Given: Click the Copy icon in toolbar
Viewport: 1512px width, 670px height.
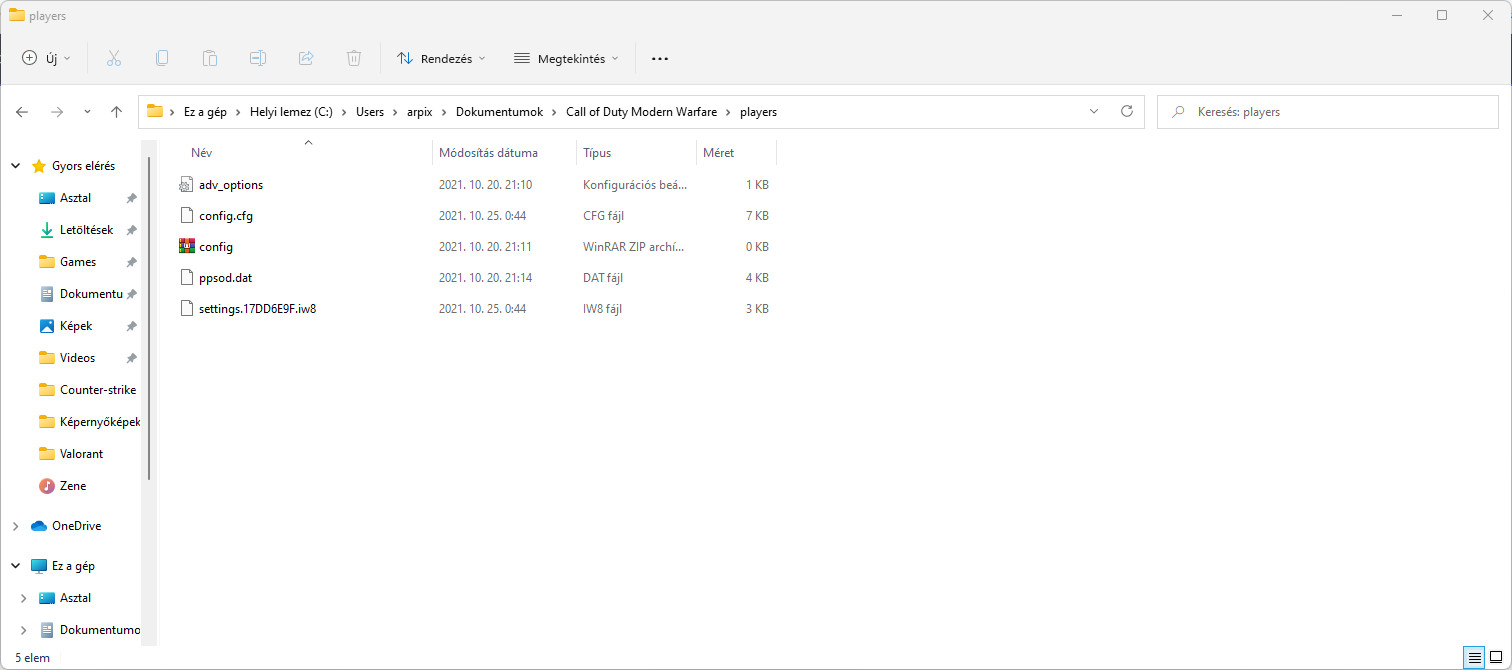Looking at the screenshot, I should pyautogui.click(x=162, y=58).
